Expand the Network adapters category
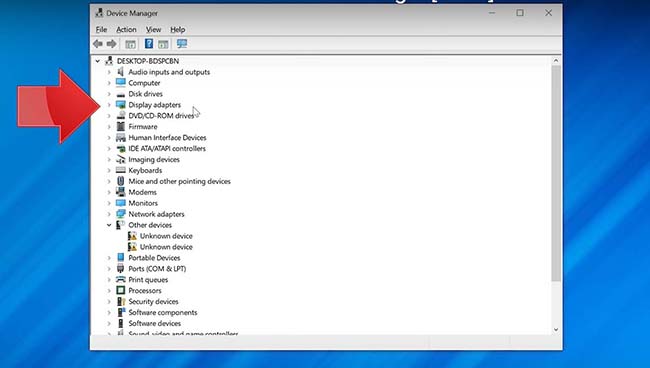Image resolution: width=650 pixels, height=368 pixels. point(109,214)
